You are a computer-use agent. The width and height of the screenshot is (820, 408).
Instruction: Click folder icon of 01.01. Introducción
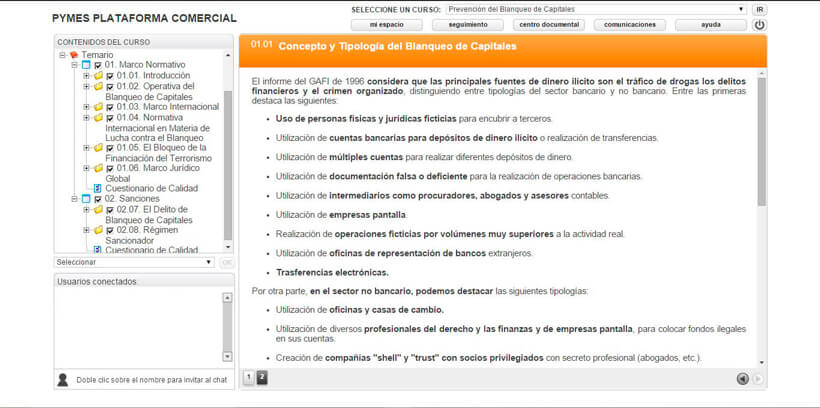98,76
